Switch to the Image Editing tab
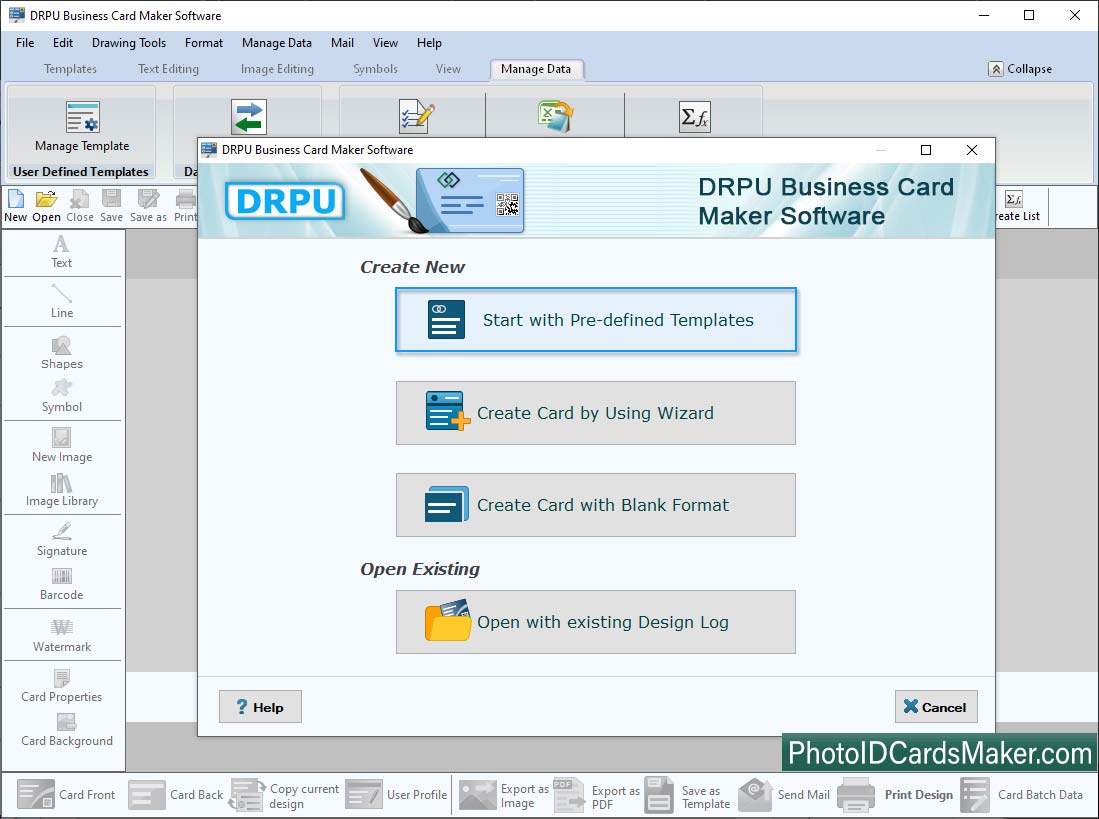Viewport: 1099px width, 819px height. click(277, 69)
